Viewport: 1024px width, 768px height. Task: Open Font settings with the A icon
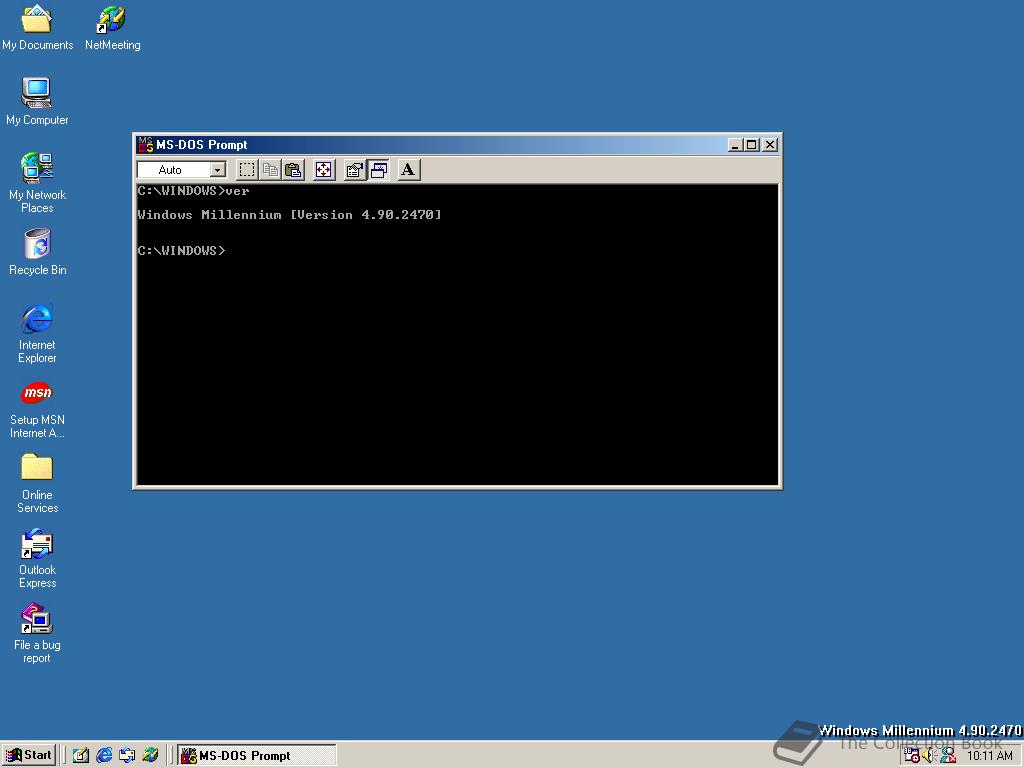[408, 170]
